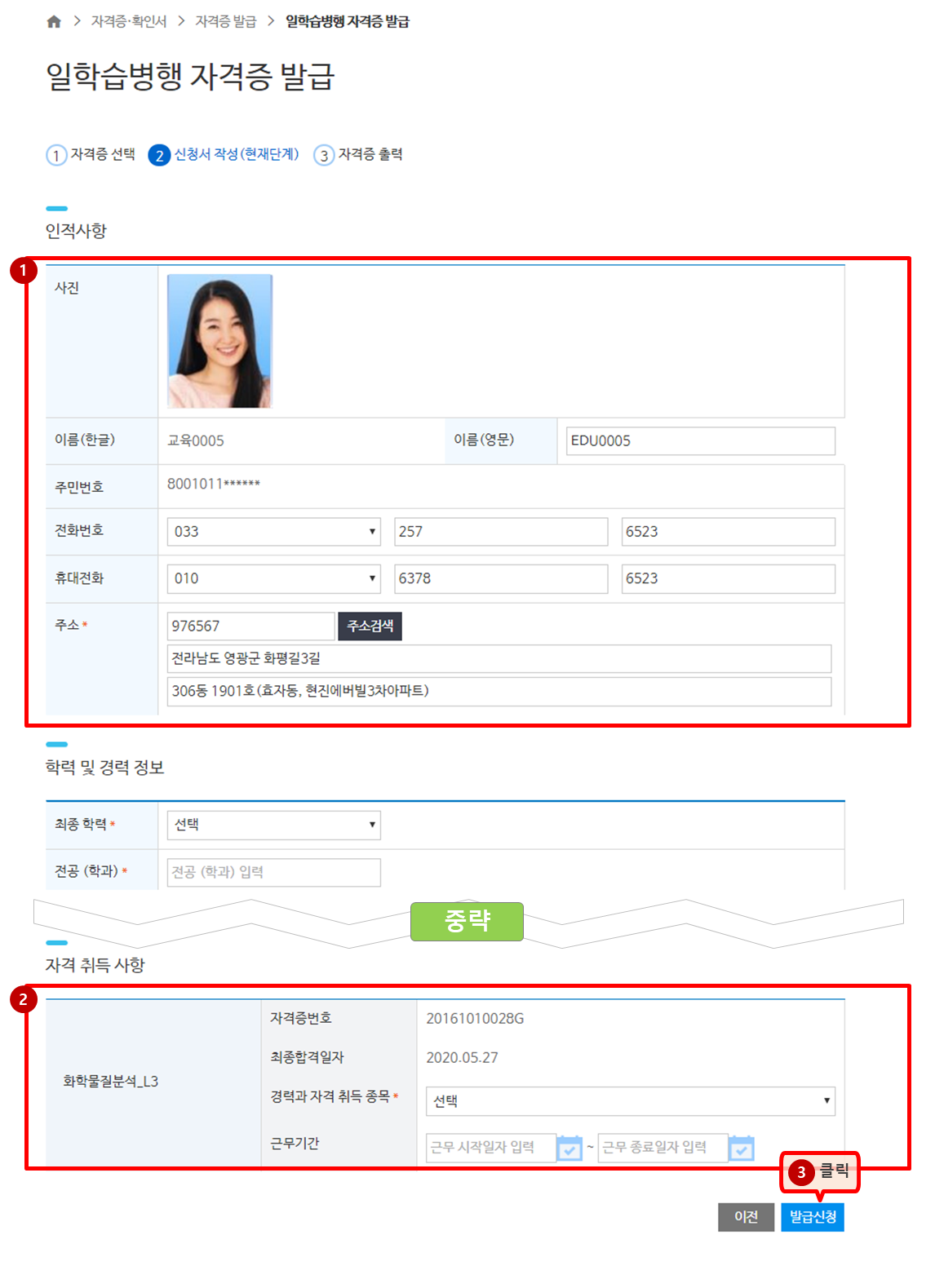Click the applicant photo thumbnail

point(219,341)
